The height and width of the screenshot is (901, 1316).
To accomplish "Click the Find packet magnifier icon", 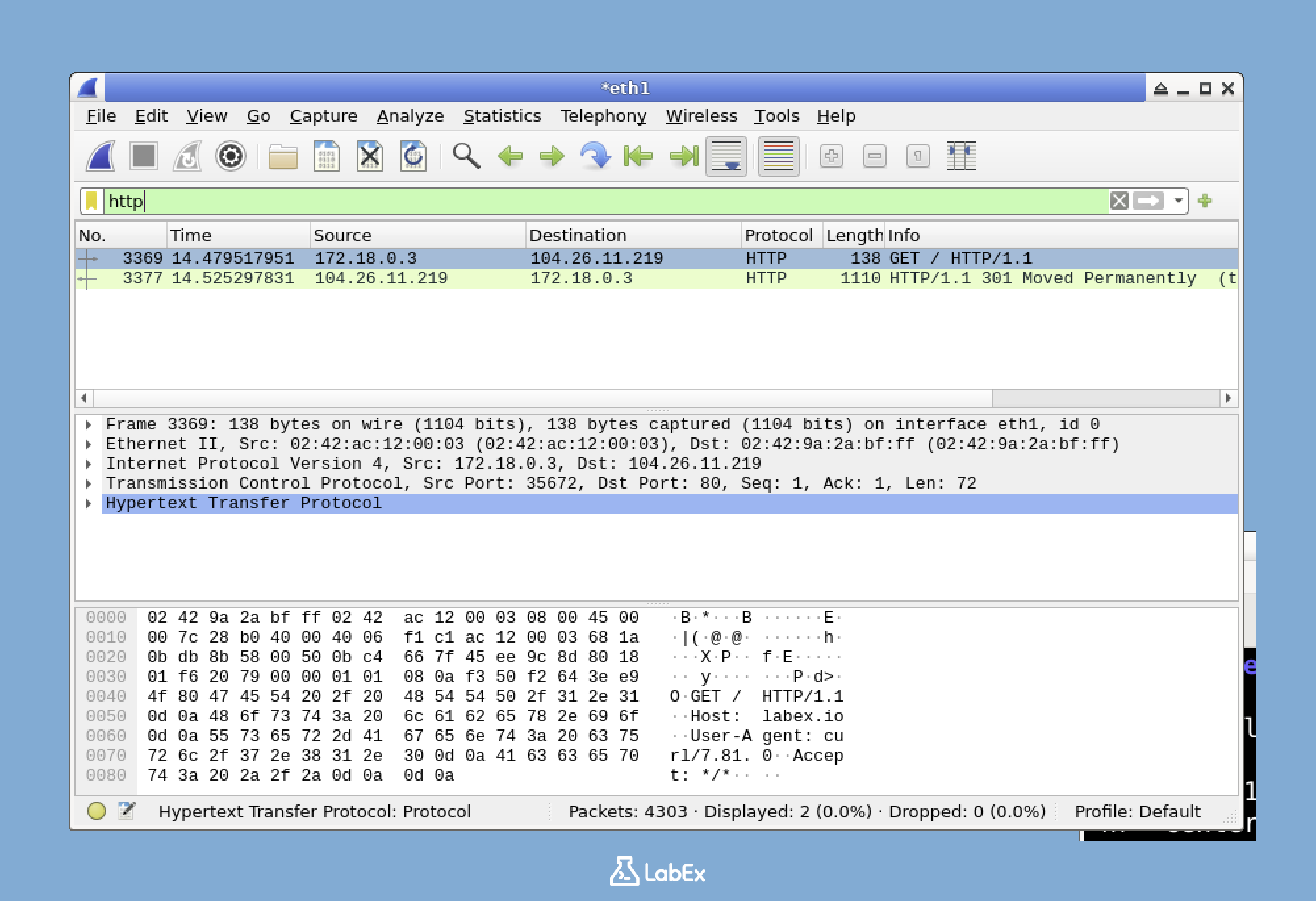I will click(466, 157).
